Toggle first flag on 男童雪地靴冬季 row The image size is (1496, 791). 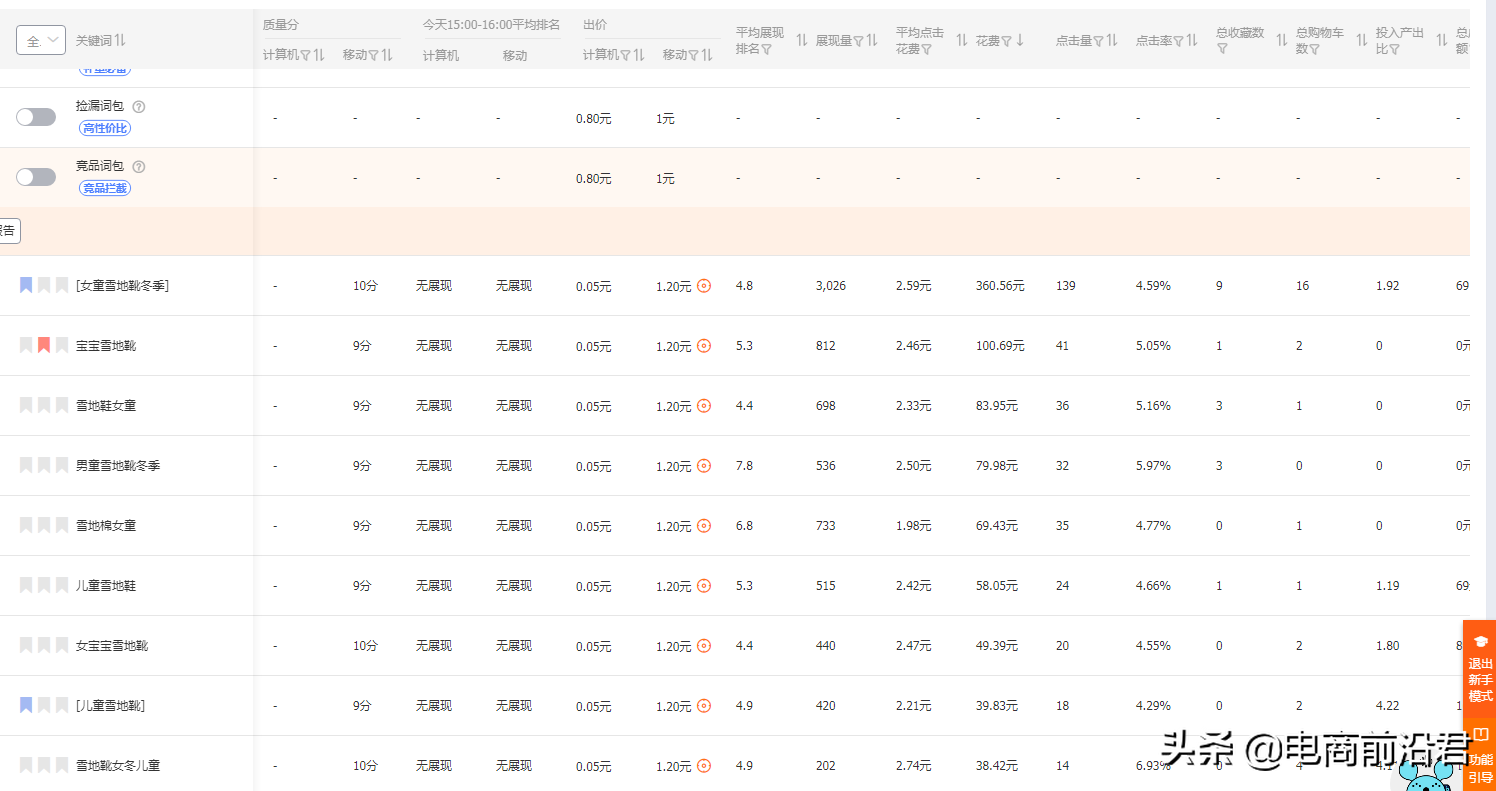26,465
